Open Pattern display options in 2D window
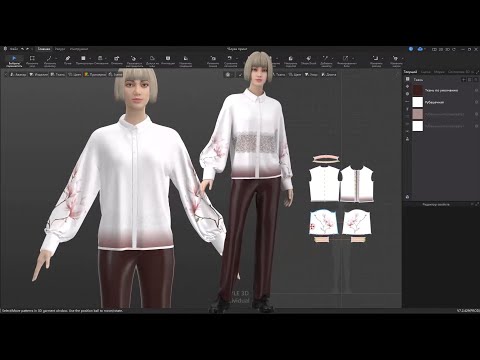The width and height of the screenshot is (480, 360). [x=312, y=75]
